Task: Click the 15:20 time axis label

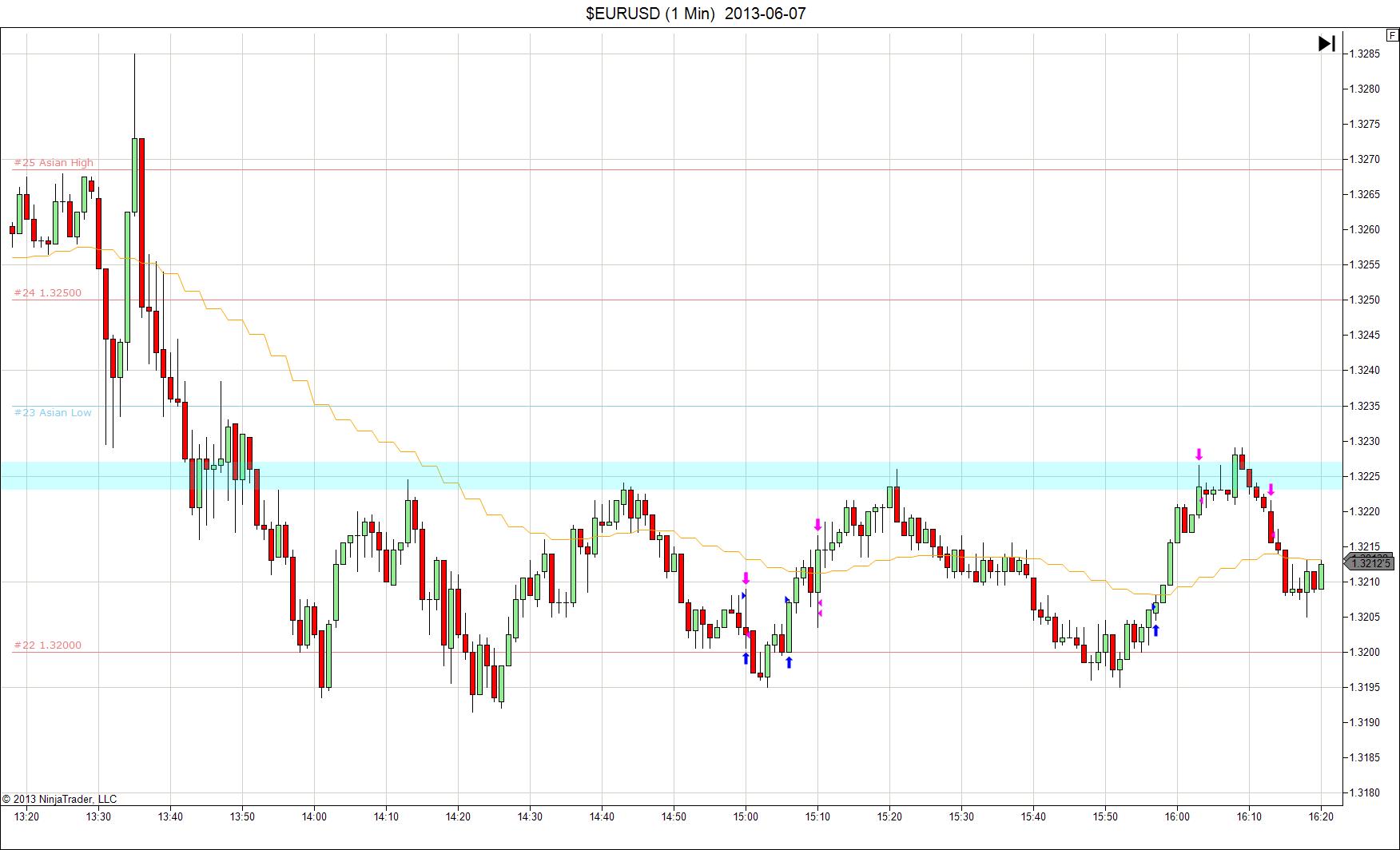Action: click(x=889, y=817)
